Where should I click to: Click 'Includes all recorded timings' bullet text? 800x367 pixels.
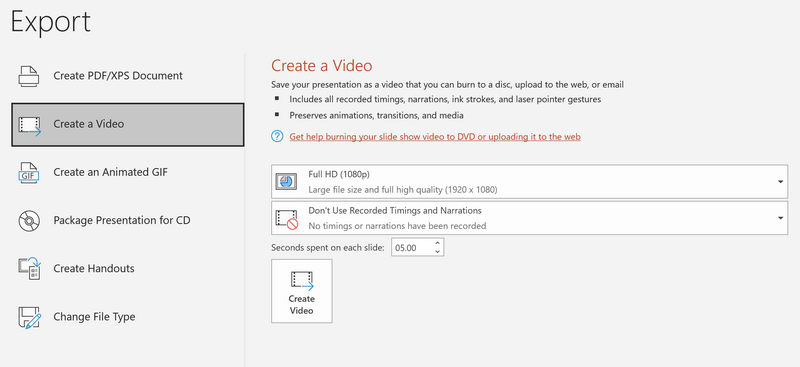(445, 100)
